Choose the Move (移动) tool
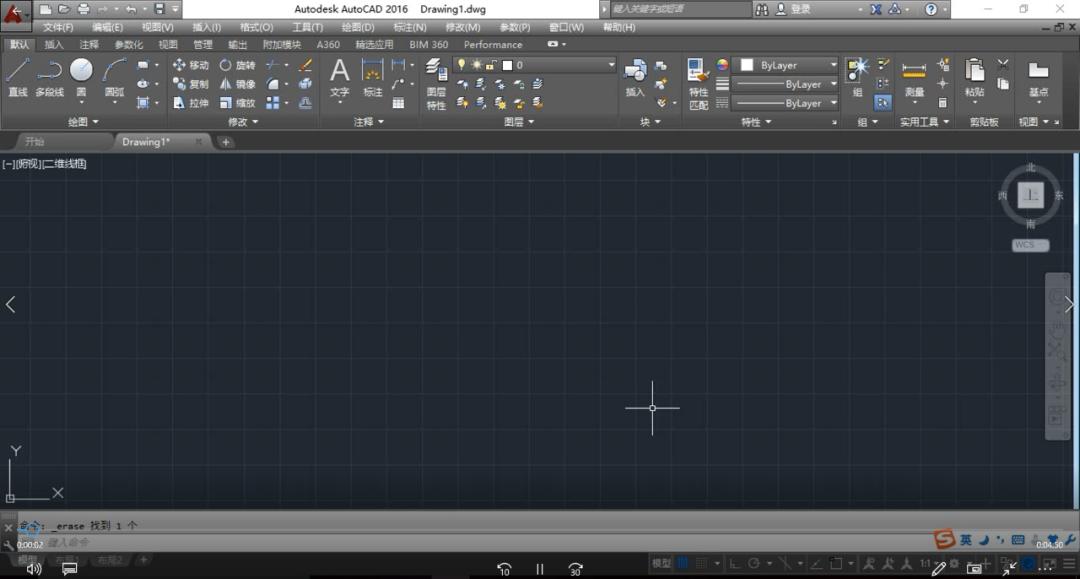 point(191,65)
